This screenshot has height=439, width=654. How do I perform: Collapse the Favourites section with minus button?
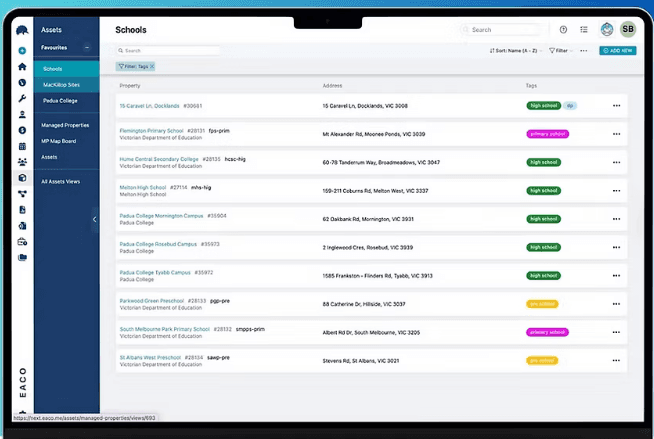point(87,48)
